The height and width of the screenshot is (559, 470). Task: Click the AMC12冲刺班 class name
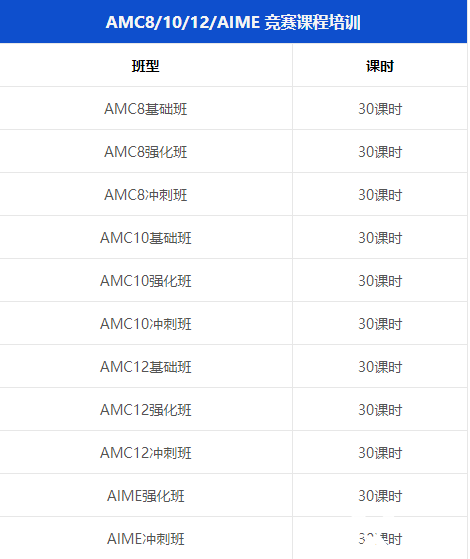145,453
